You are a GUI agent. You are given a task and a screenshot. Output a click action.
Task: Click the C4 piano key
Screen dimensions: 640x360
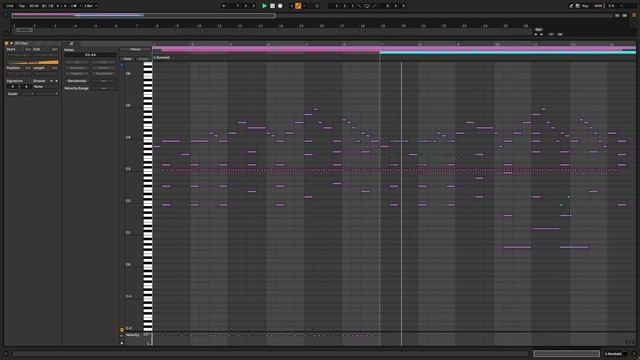pos(148,139)
